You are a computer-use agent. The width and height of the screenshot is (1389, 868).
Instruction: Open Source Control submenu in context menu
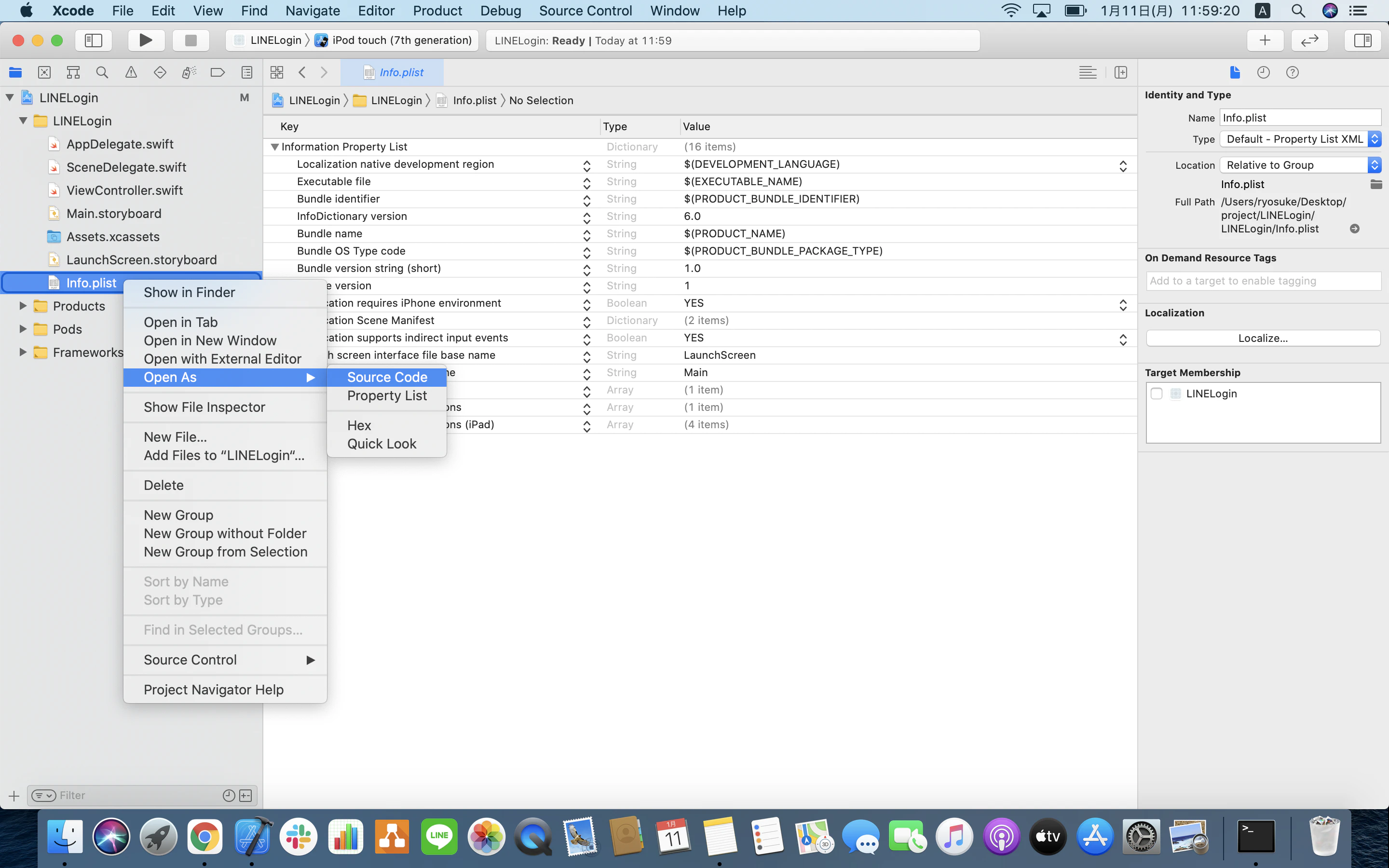point(225,660)
